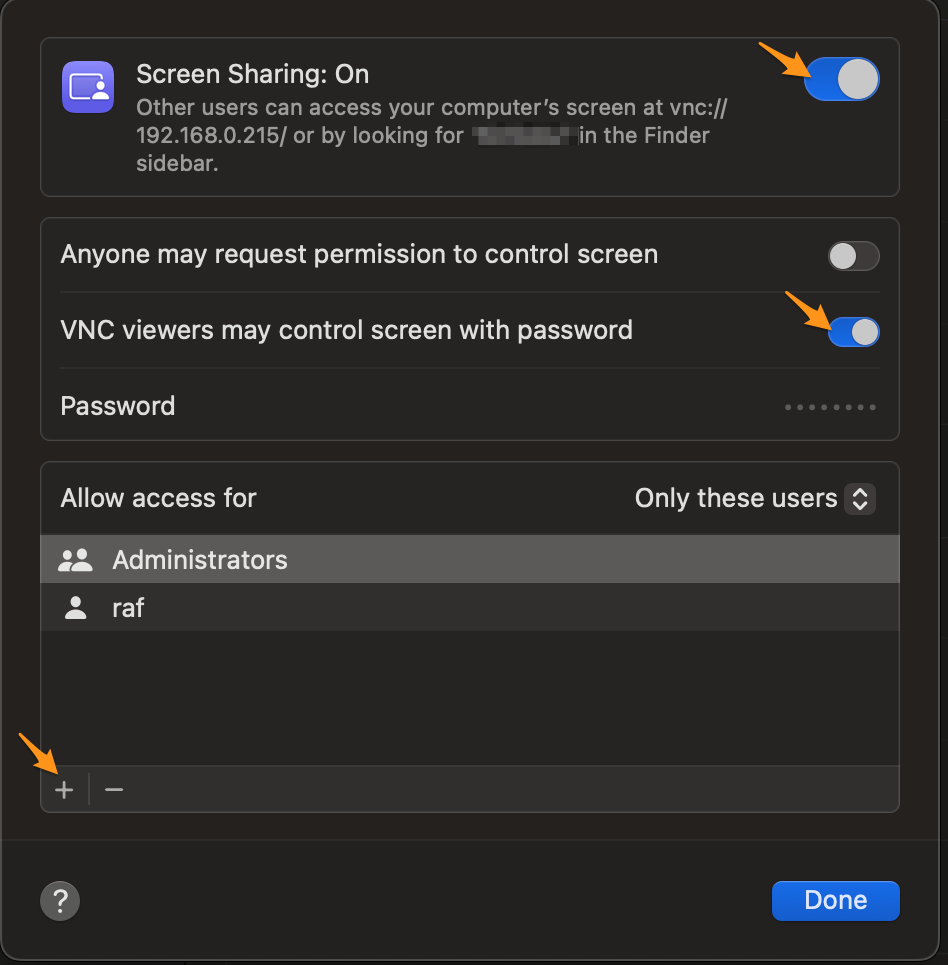Image resolution: width=948 pixels, height=965 pixels.
Task: Click the Done button
Action: pyautogui.click(x=835, y=900)
